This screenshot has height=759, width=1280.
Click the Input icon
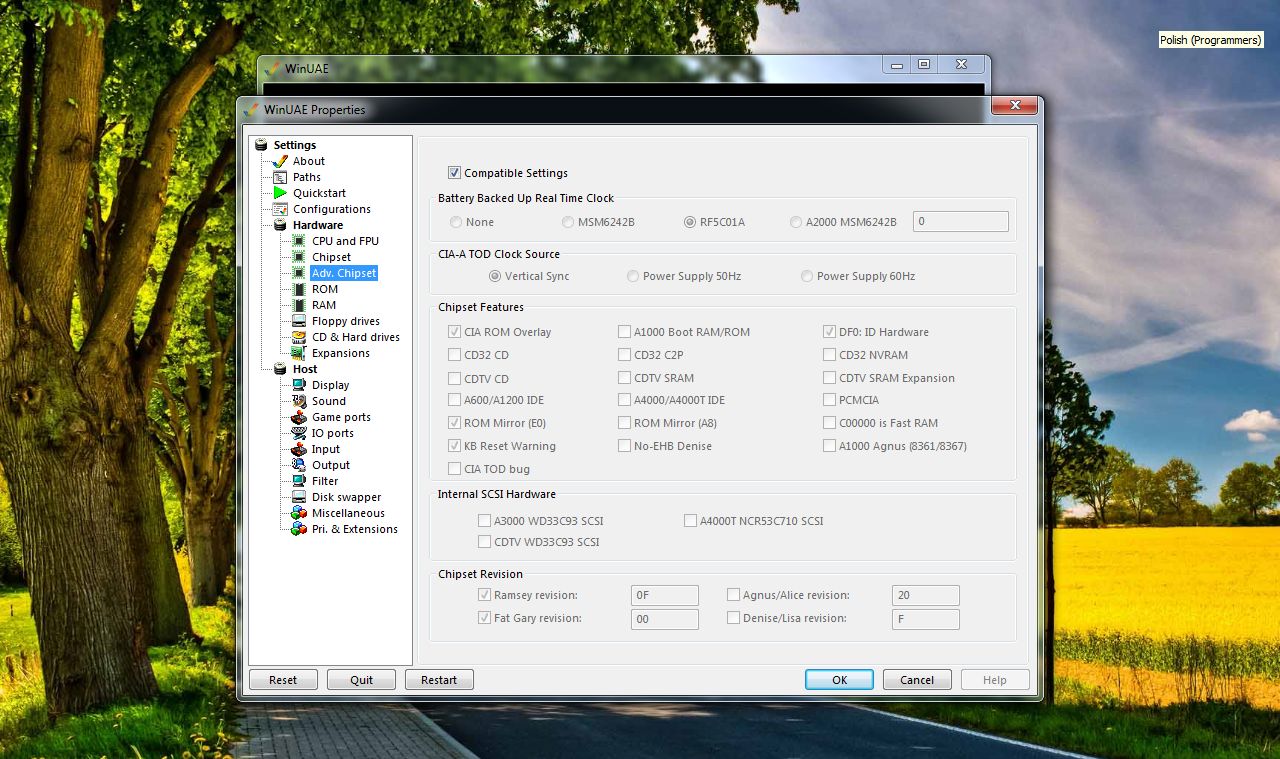[299, 449]
